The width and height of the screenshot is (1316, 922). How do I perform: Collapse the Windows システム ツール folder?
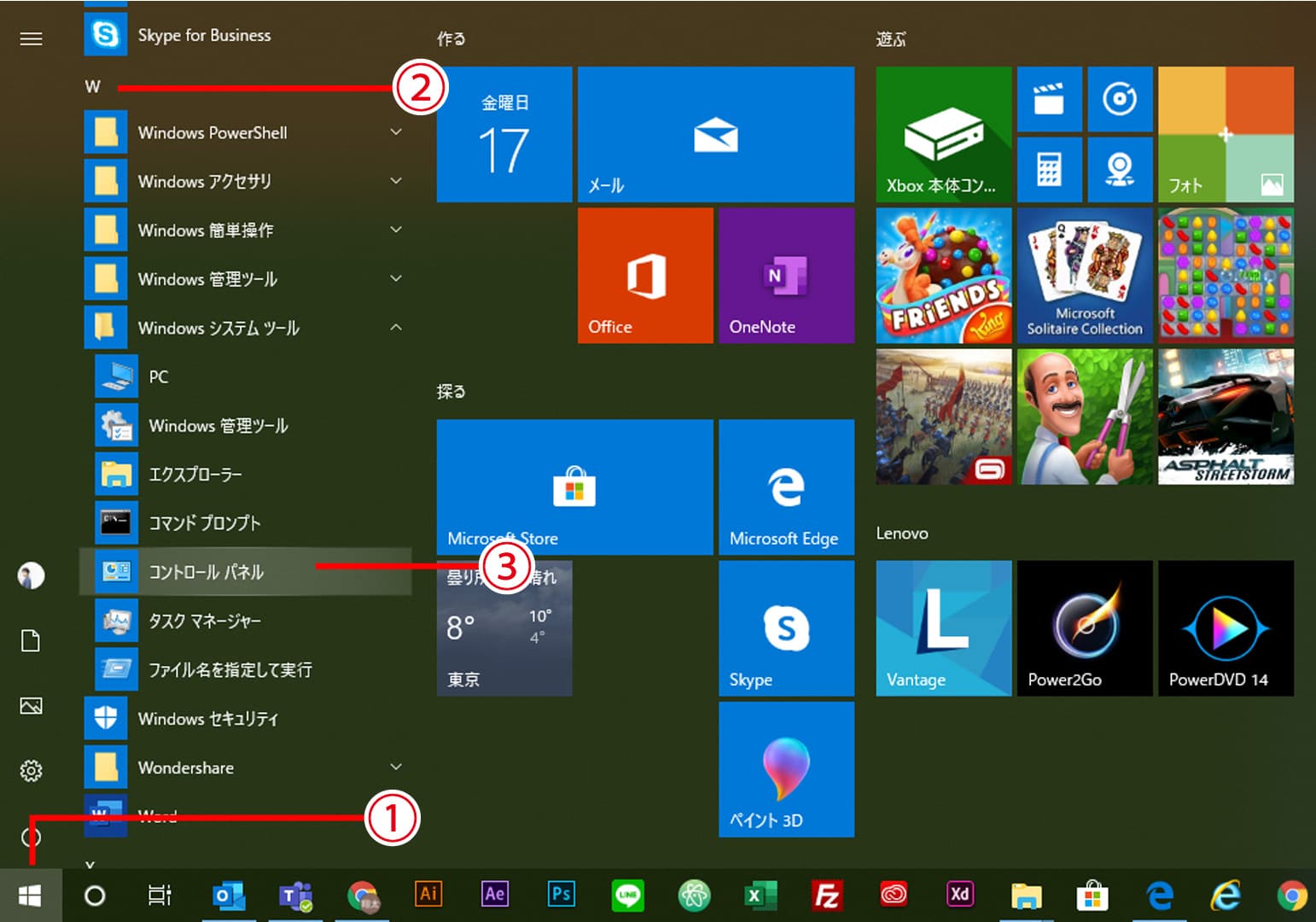(x=247, y=328)
